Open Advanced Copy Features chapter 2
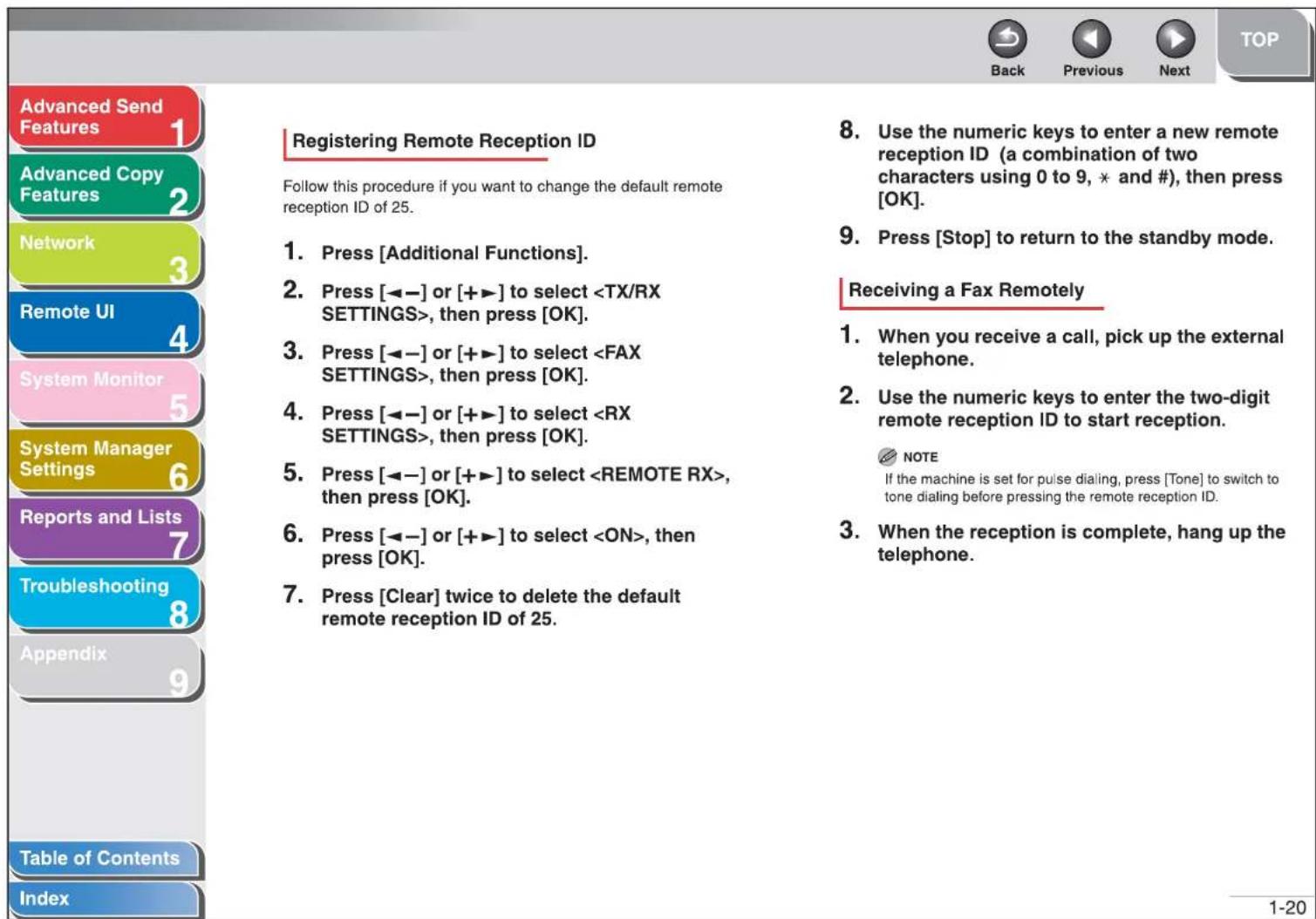Image resolution: width=1316 pixels, height=919 pixels. (x=105, y=186)
